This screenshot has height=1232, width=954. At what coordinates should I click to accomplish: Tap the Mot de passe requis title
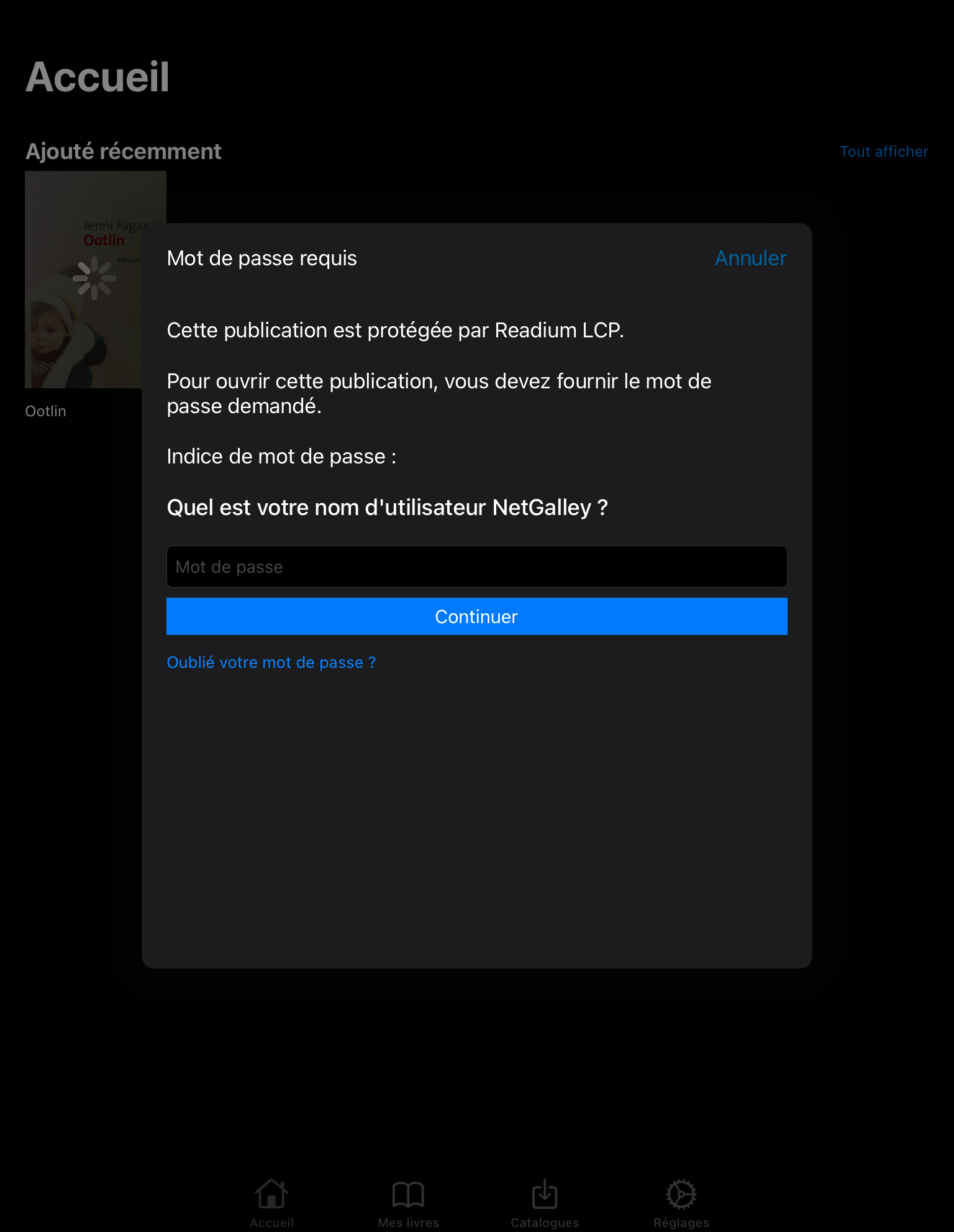(261, 258)
